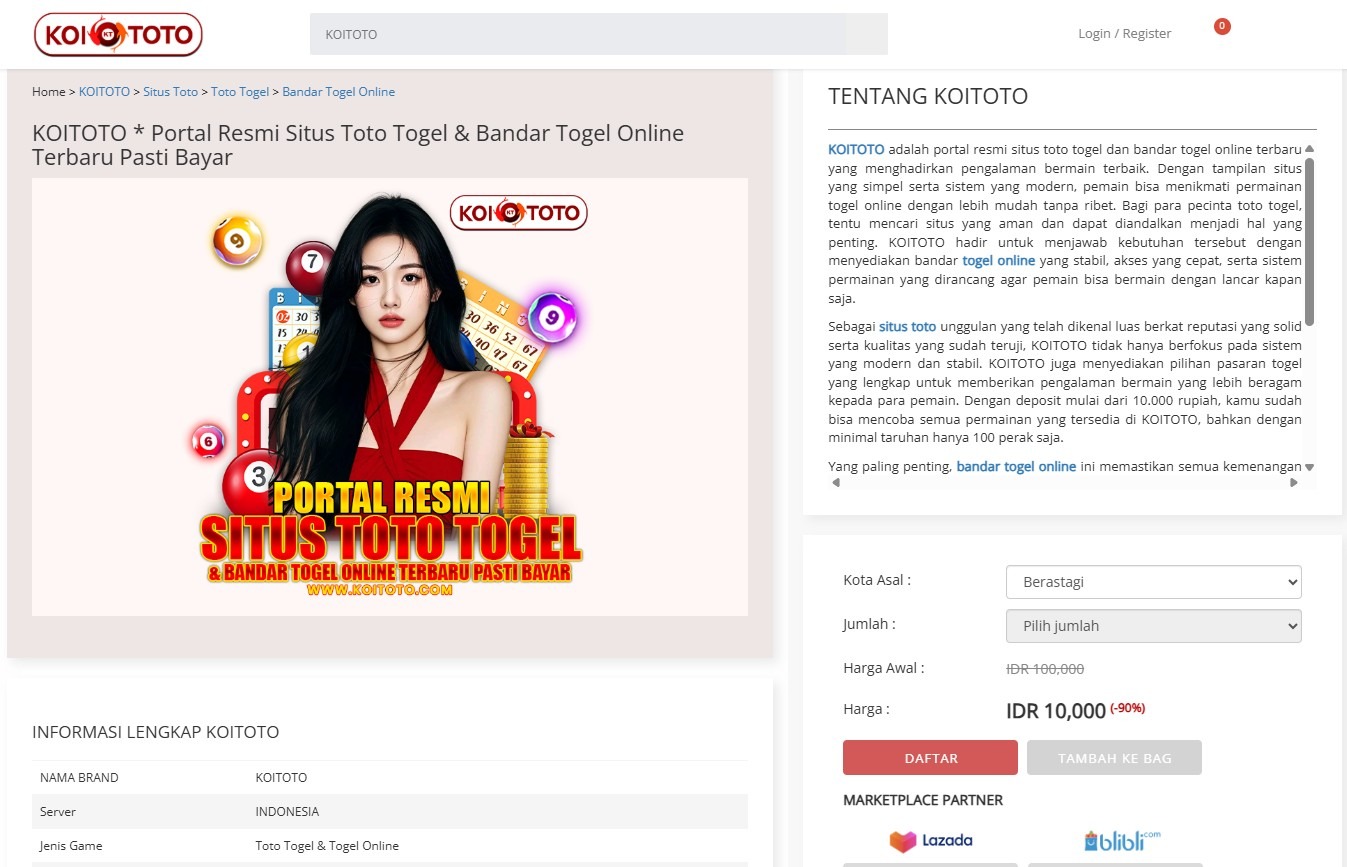Click the bandar togel online link near the bottom
The width and height of the screenshot is (1347, 867).
tap(1015, 466)
